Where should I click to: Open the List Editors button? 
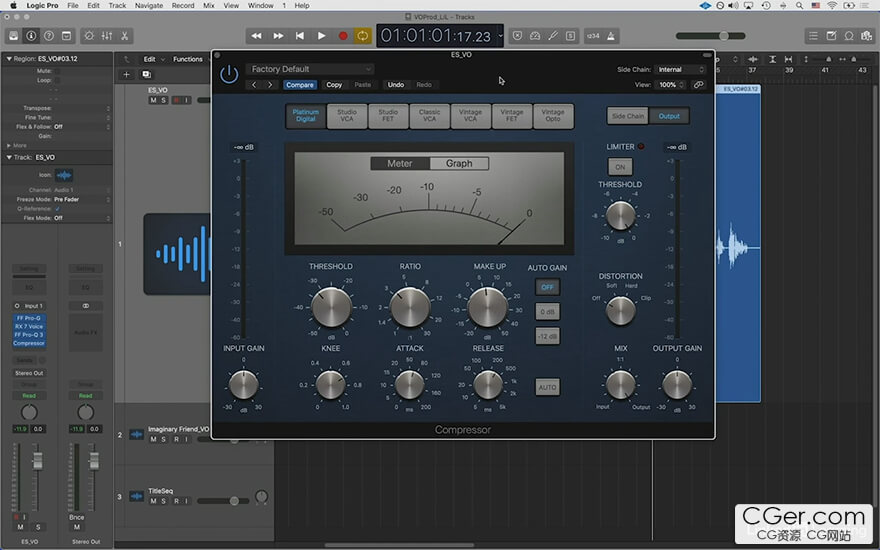click(813, 36)
